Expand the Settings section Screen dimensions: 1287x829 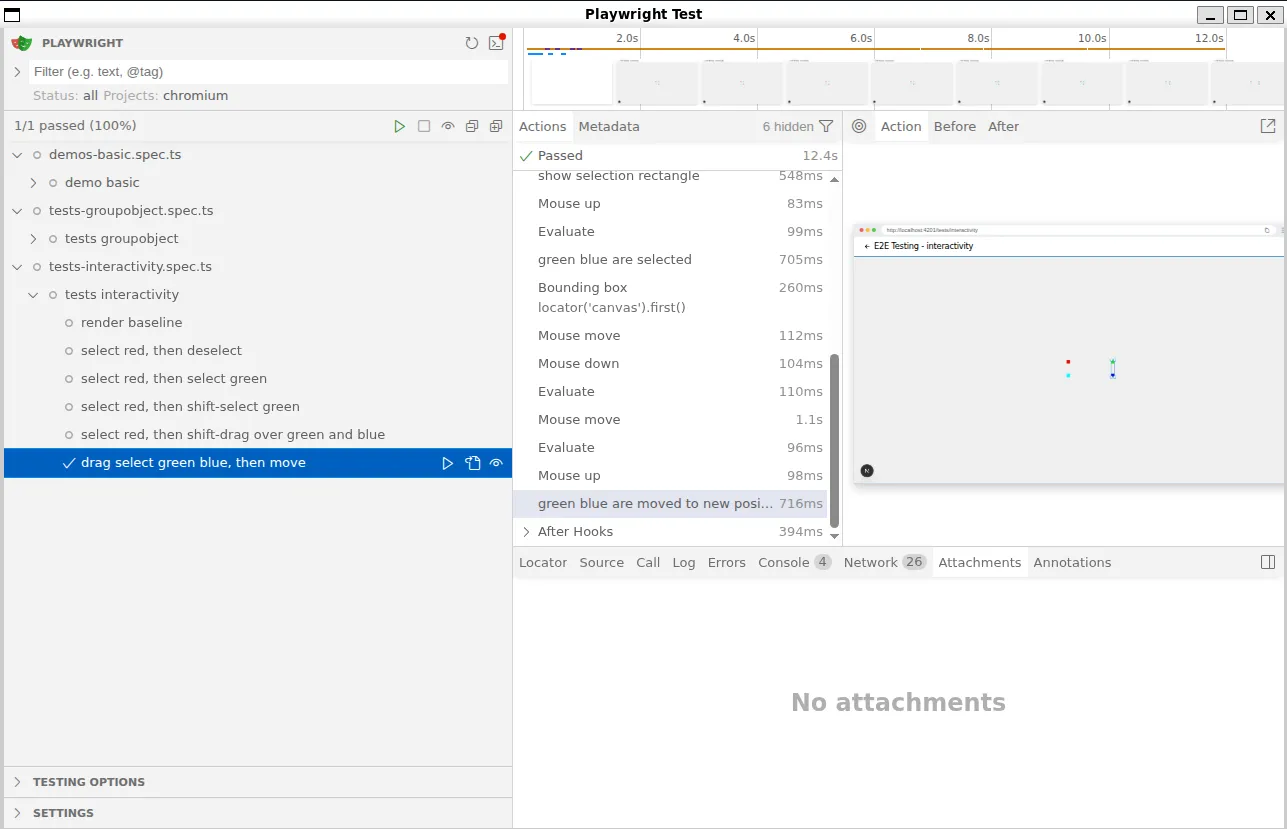point(63,813)
